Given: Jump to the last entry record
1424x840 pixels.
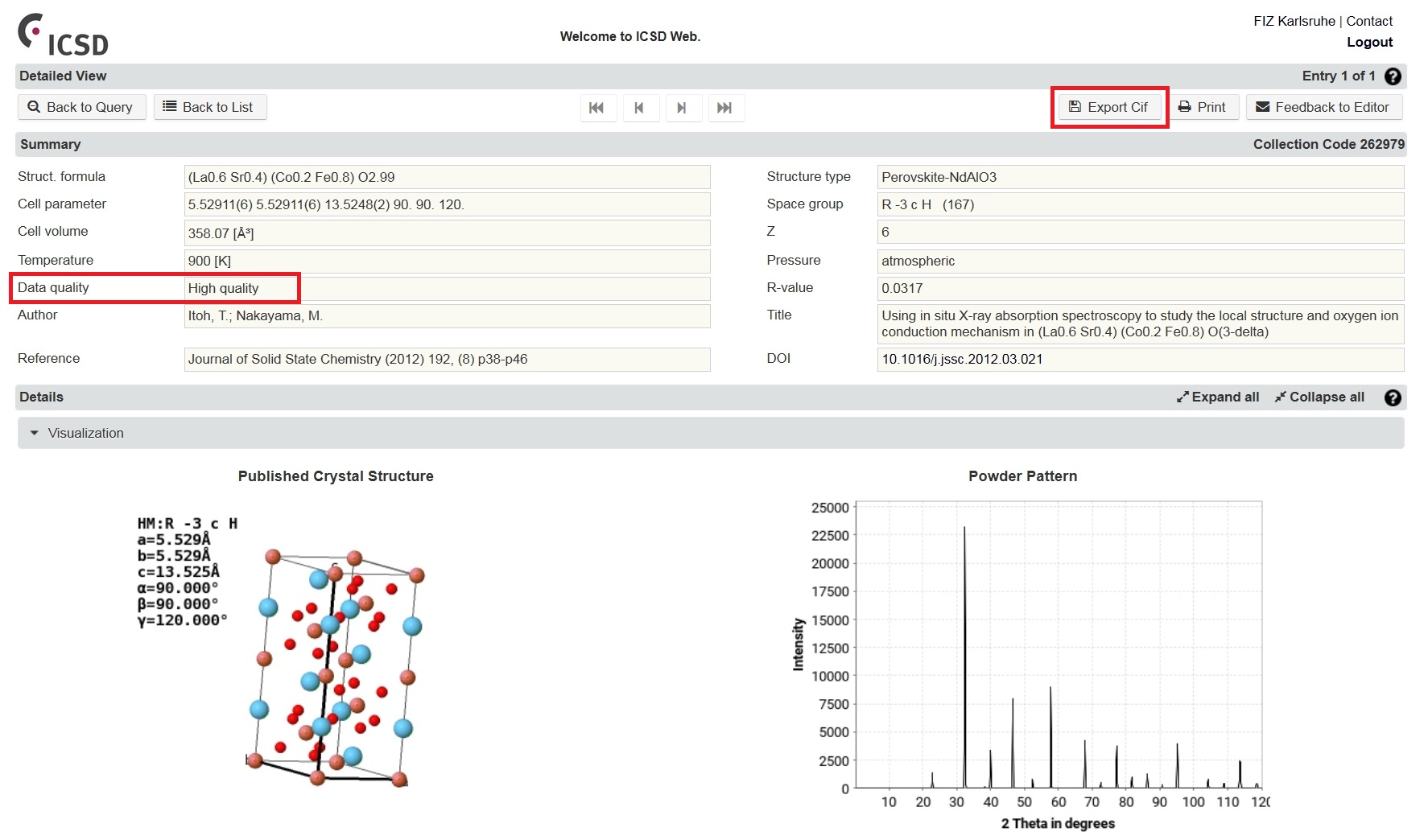Looking at the screenshot, I should 726,107.
